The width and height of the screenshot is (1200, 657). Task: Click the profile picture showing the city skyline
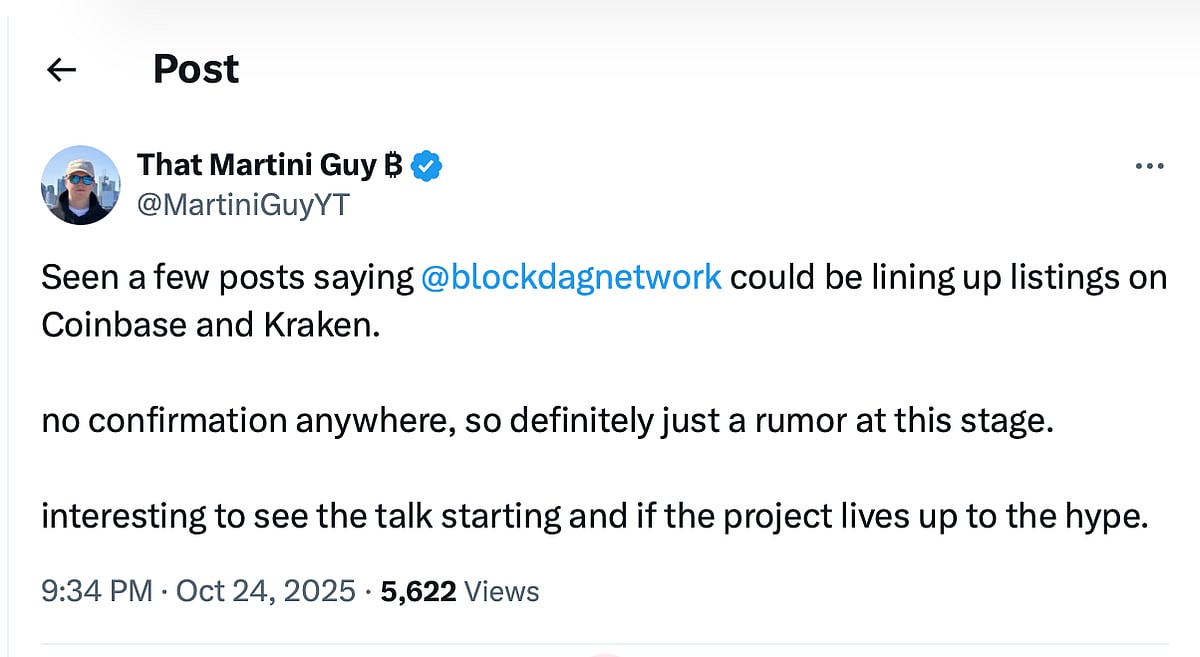pyautogui.click(x=80, y=184)
